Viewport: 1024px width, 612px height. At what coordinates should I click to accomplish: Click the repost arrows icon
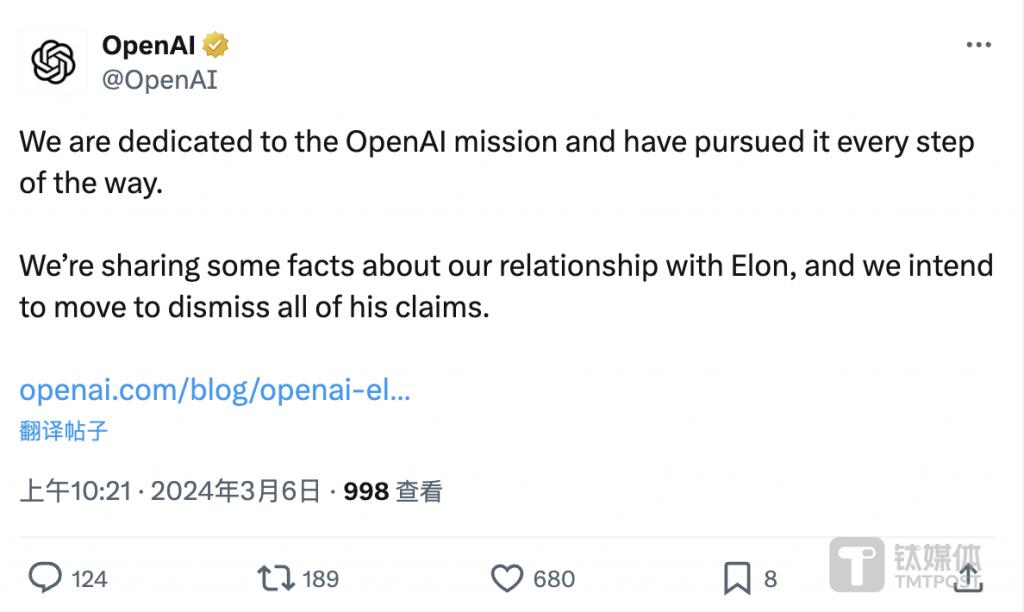pyautogui.click(x=274, y=577)
